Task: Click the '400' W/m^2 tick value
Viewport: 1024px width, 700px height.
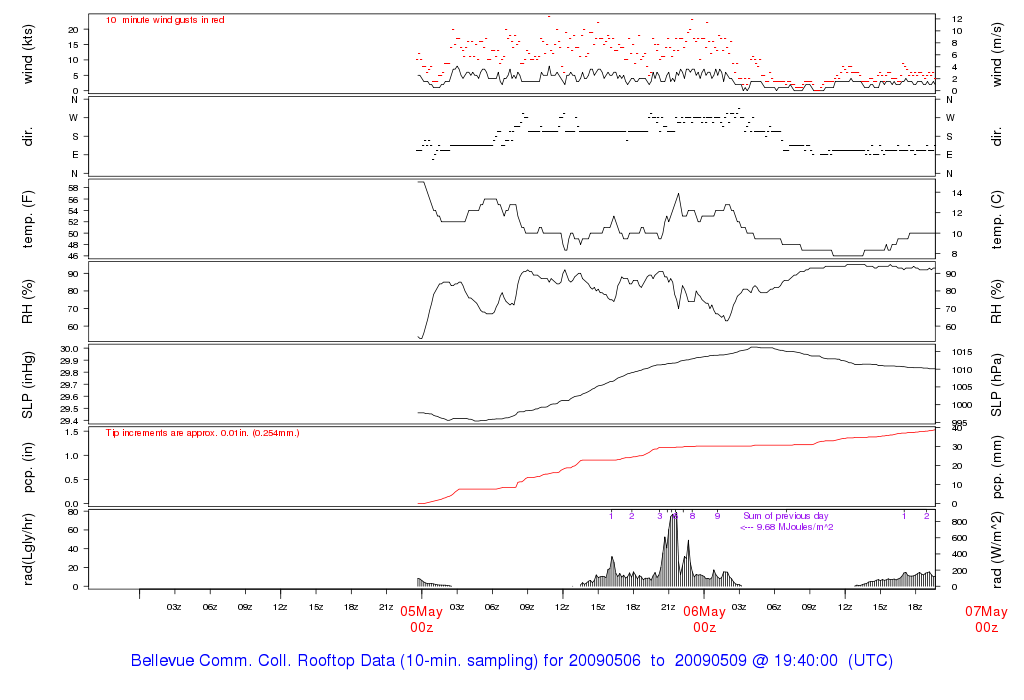Action: (x=959, y=554)
